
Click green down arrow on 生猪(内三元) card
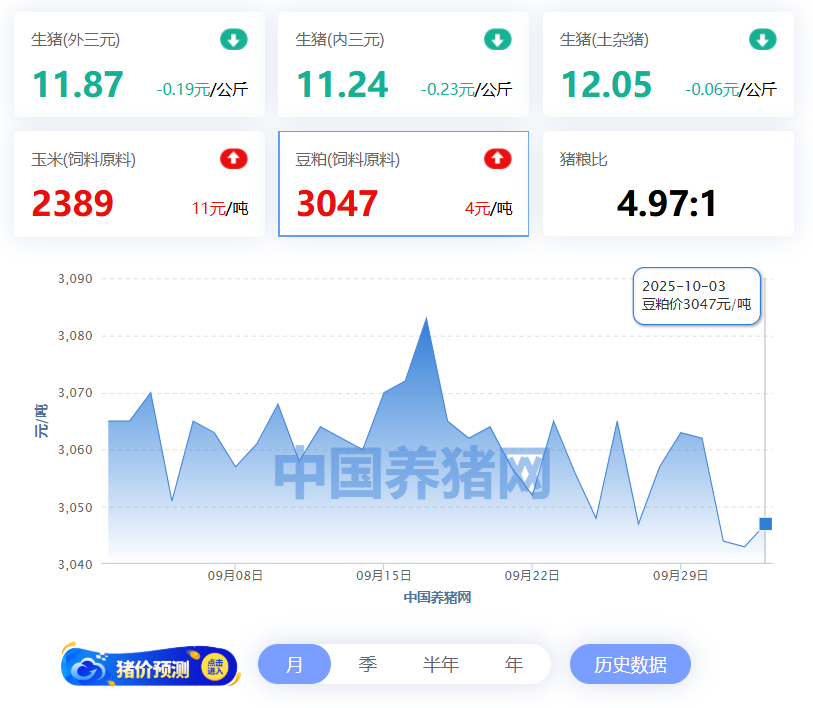[498, 40]
